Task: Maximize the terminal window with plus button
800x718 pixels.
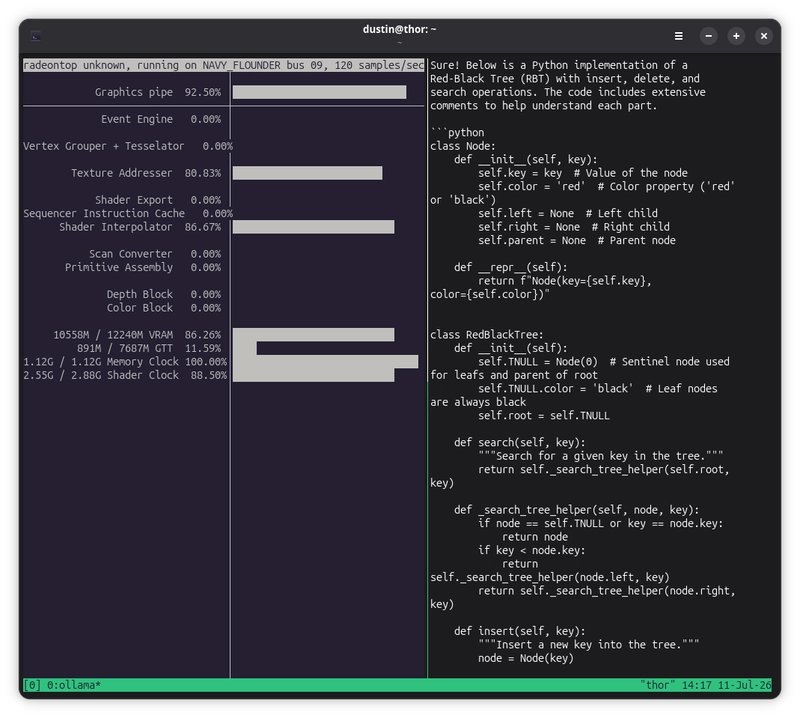Action: pos(736,36)
